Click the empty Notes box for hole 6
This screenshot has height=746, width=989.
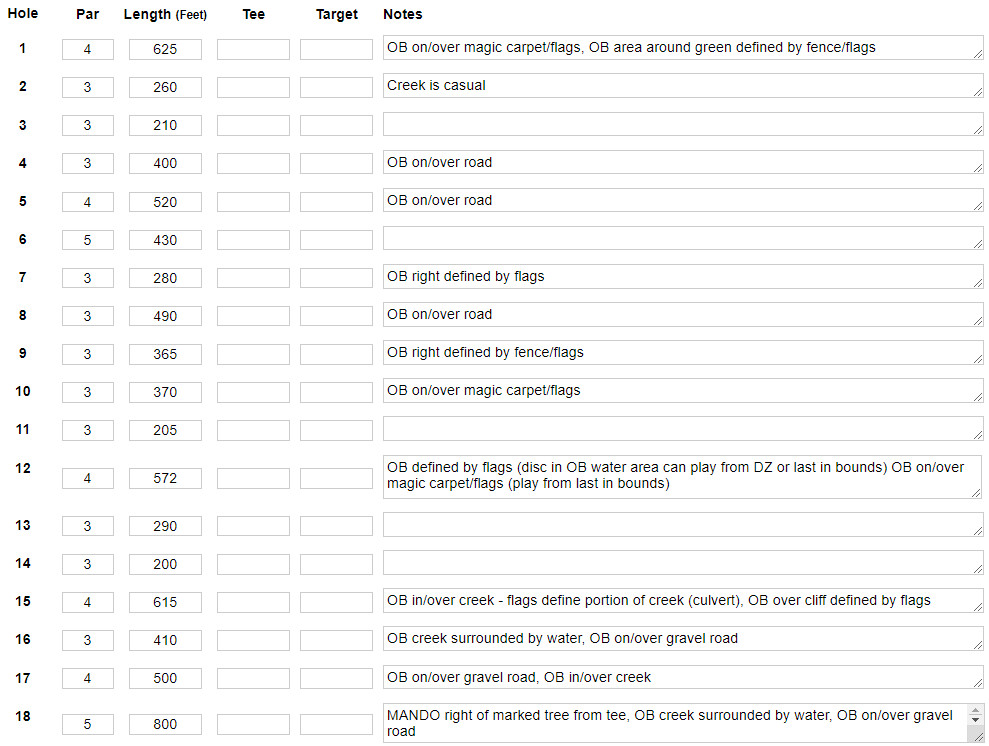pos(683,238)
